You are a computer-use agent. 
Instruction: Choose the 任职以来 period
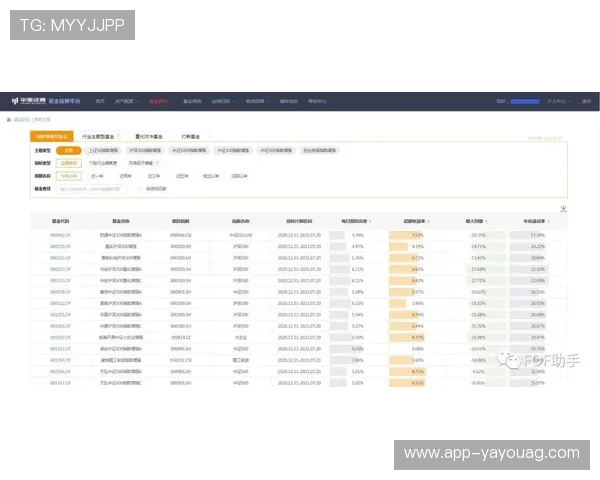coord(239,176)
